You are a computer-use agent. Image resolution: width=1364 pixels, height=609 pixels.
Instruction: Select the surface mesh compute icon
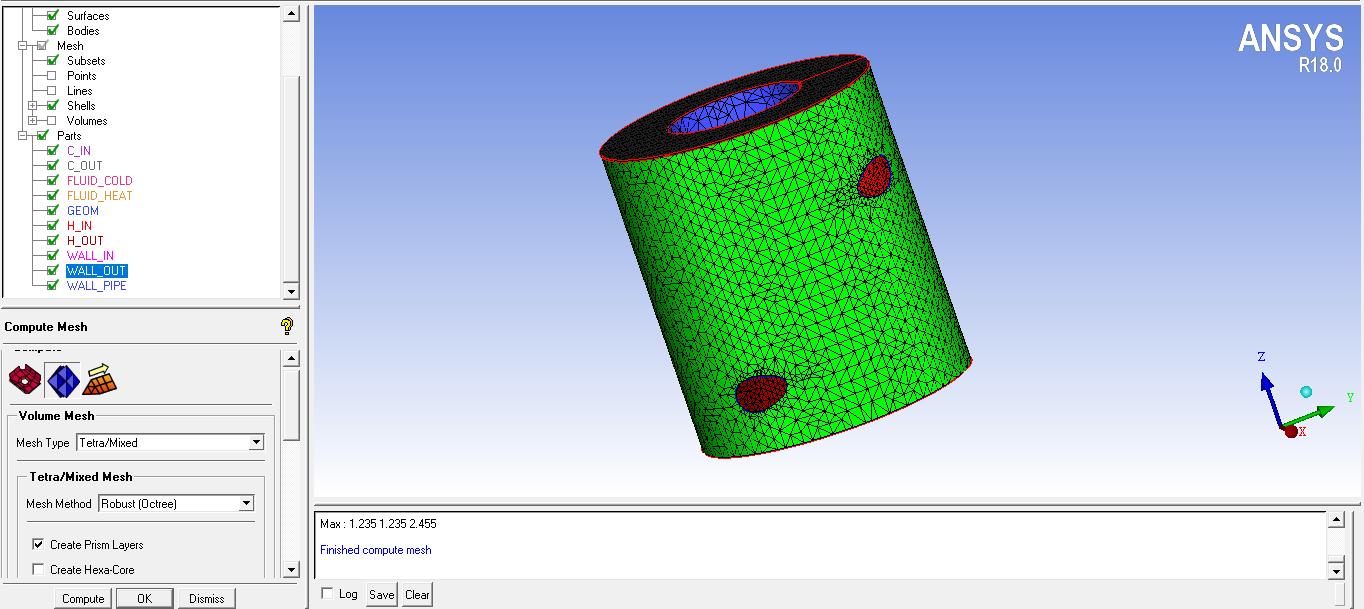pyautogui.click(x=25, y=380)
